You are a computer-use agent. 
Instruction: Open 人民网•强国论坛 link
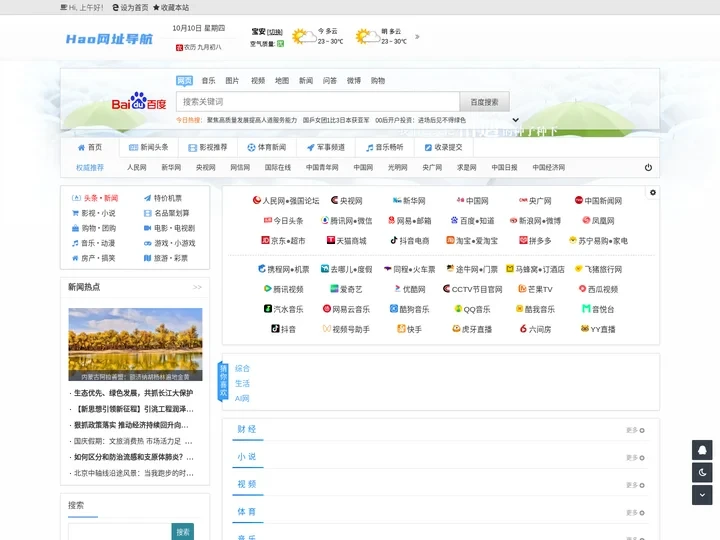(286, 201)
